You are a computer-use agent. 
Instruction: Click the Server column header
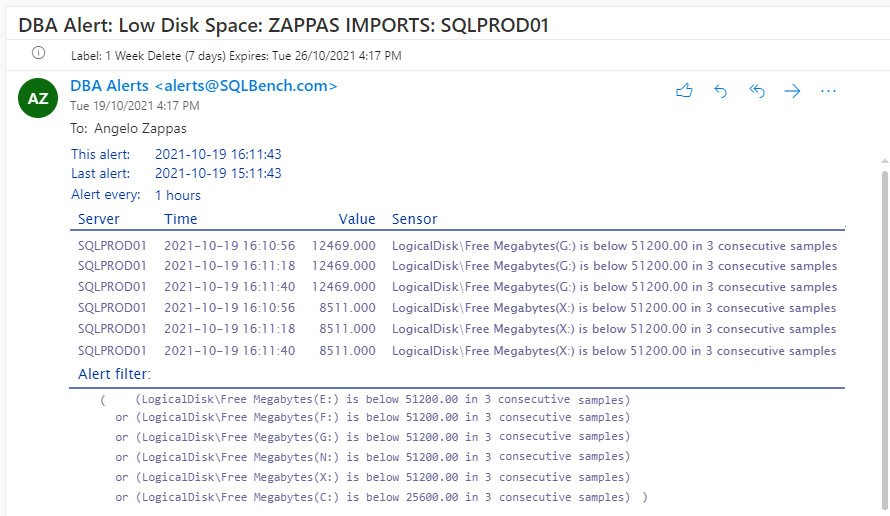[99, 219]
